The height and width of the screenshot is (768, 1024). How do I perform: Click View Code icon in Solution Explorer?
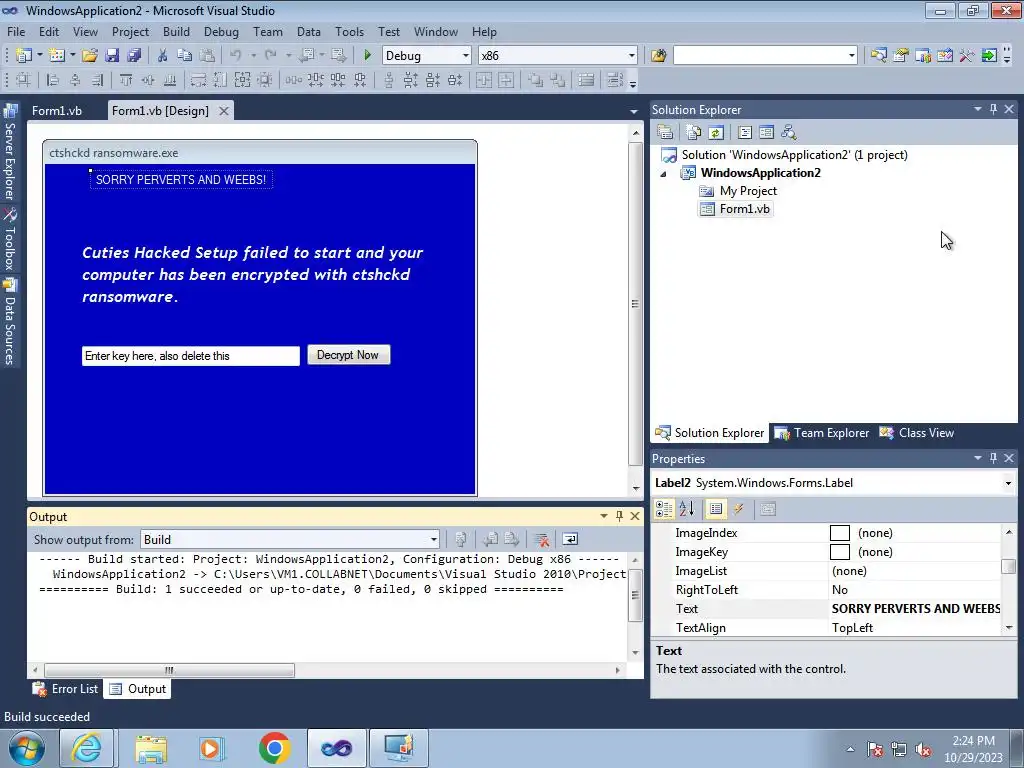[x=744, y=133]
